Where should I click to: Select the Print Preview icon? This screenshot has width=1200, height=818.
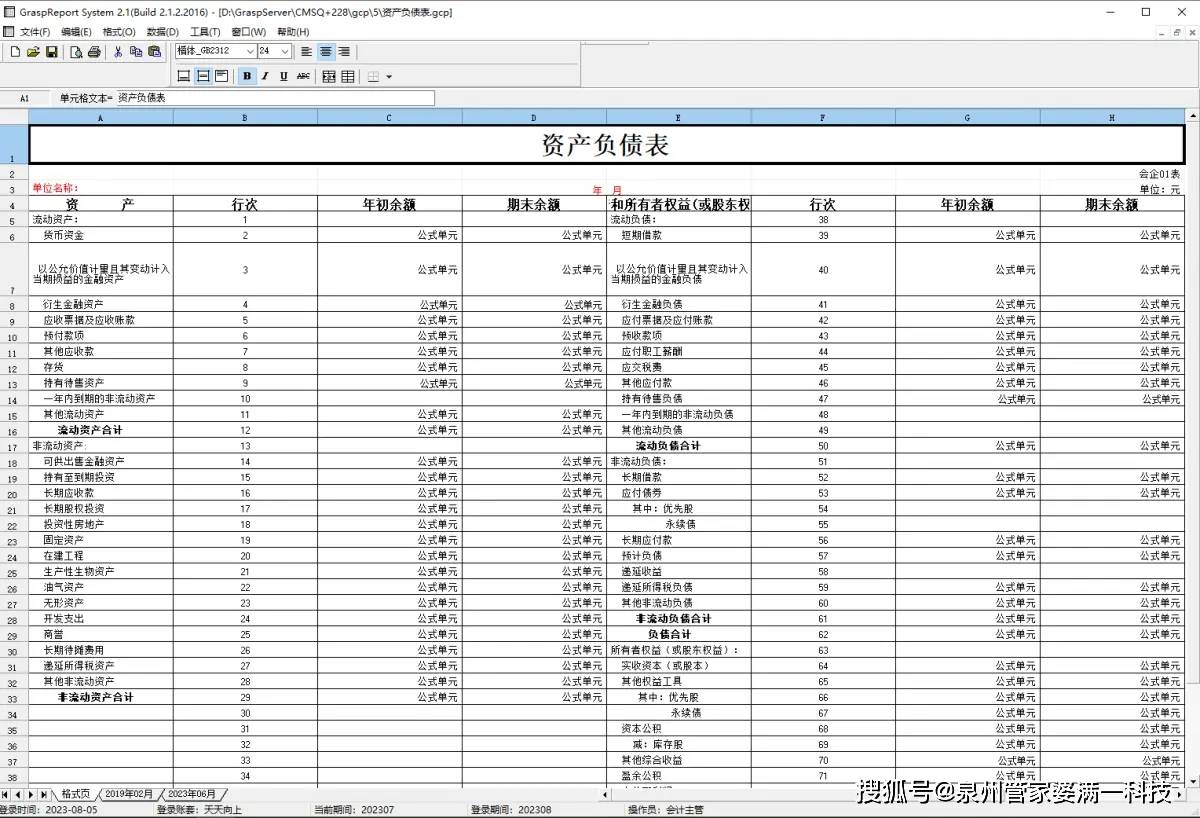click(77, 52)
